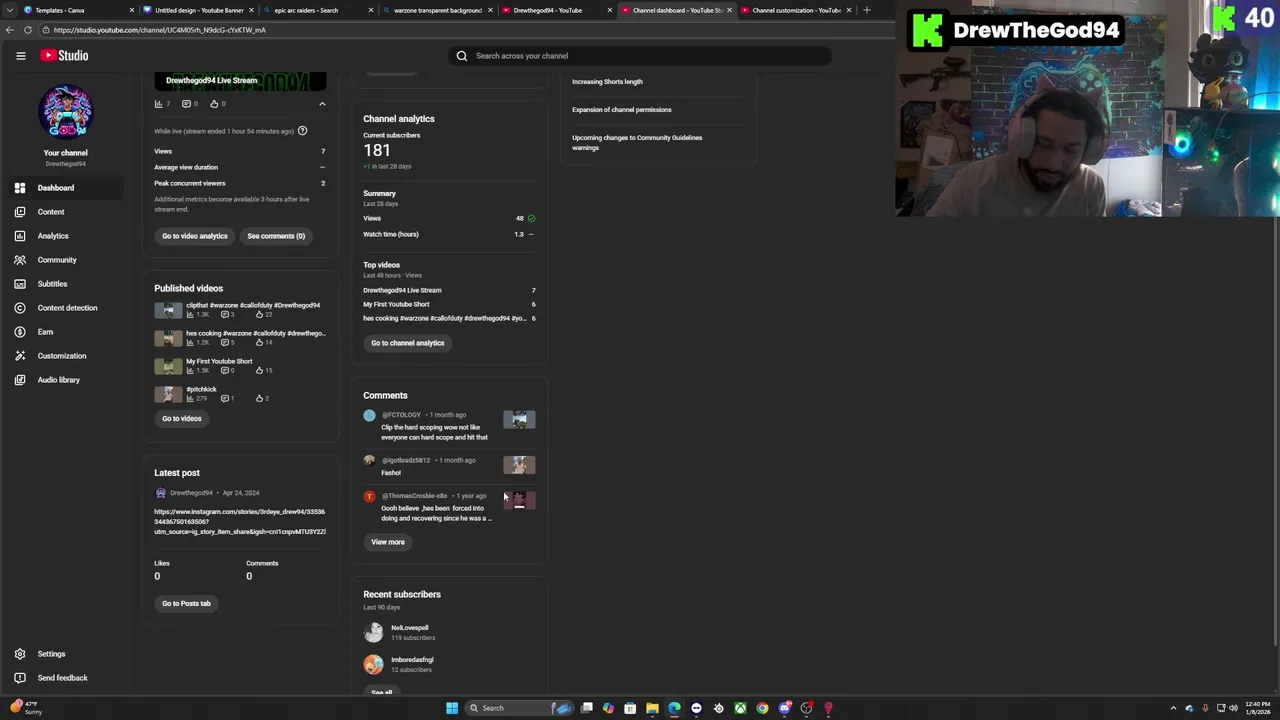The height and width of the screenshot is (720, 1280).
Task: Switch to Drewthegod94 - YouTube tab
Action: click(x=556, y=10)
